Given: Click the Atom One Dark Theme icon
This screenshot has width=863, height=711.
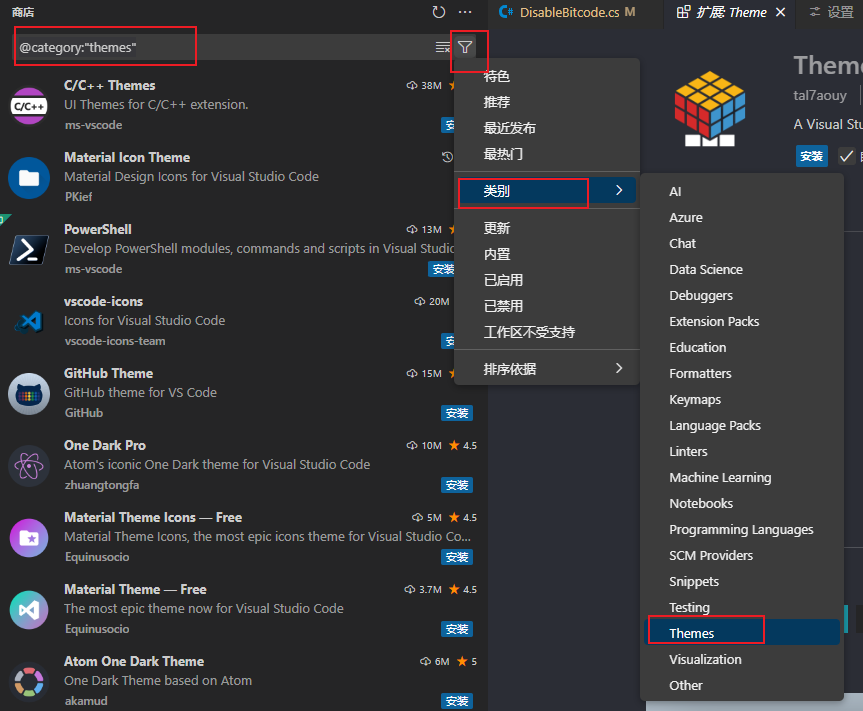Looking at the screenshot, I should pyautogui.click(x=29, y=682).
